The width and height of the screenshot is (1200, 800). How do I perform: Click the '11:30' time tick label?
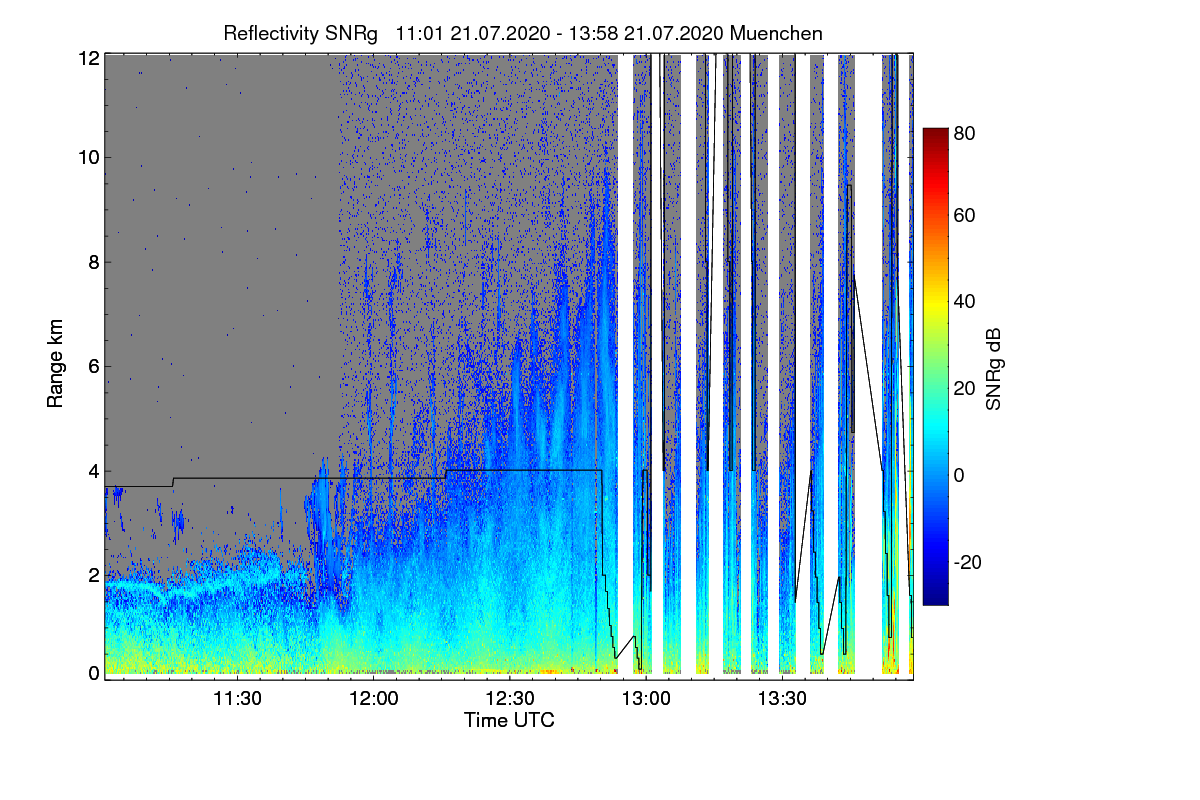click(237, 699)
